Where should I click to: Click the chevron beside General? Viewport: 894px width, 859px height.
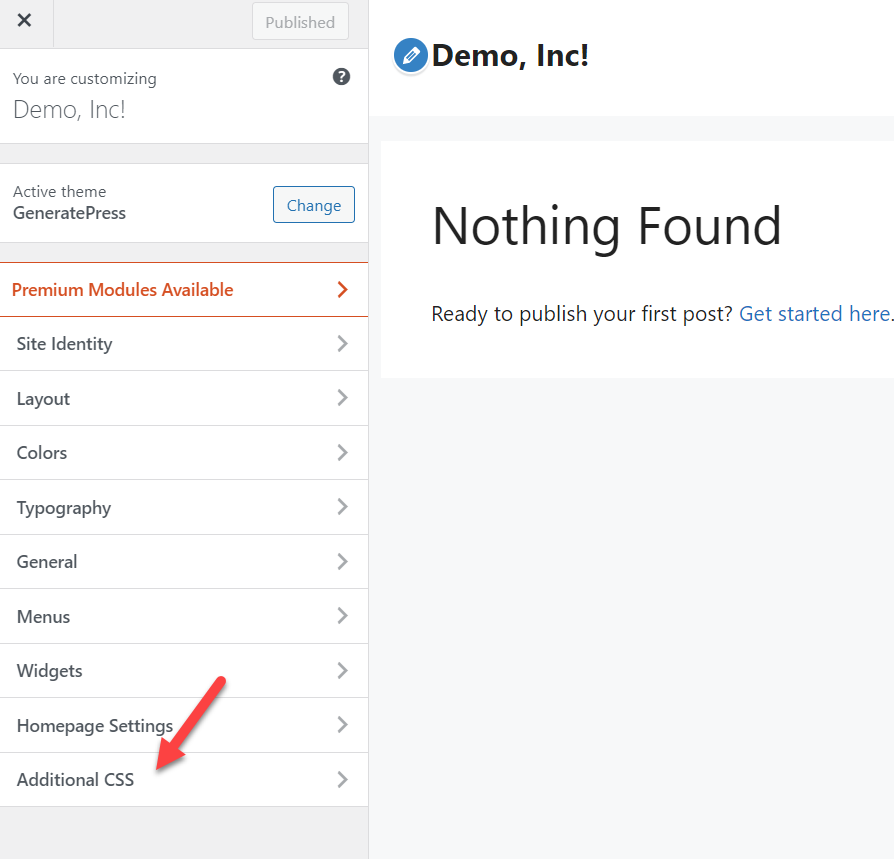[x=342, y=561]
